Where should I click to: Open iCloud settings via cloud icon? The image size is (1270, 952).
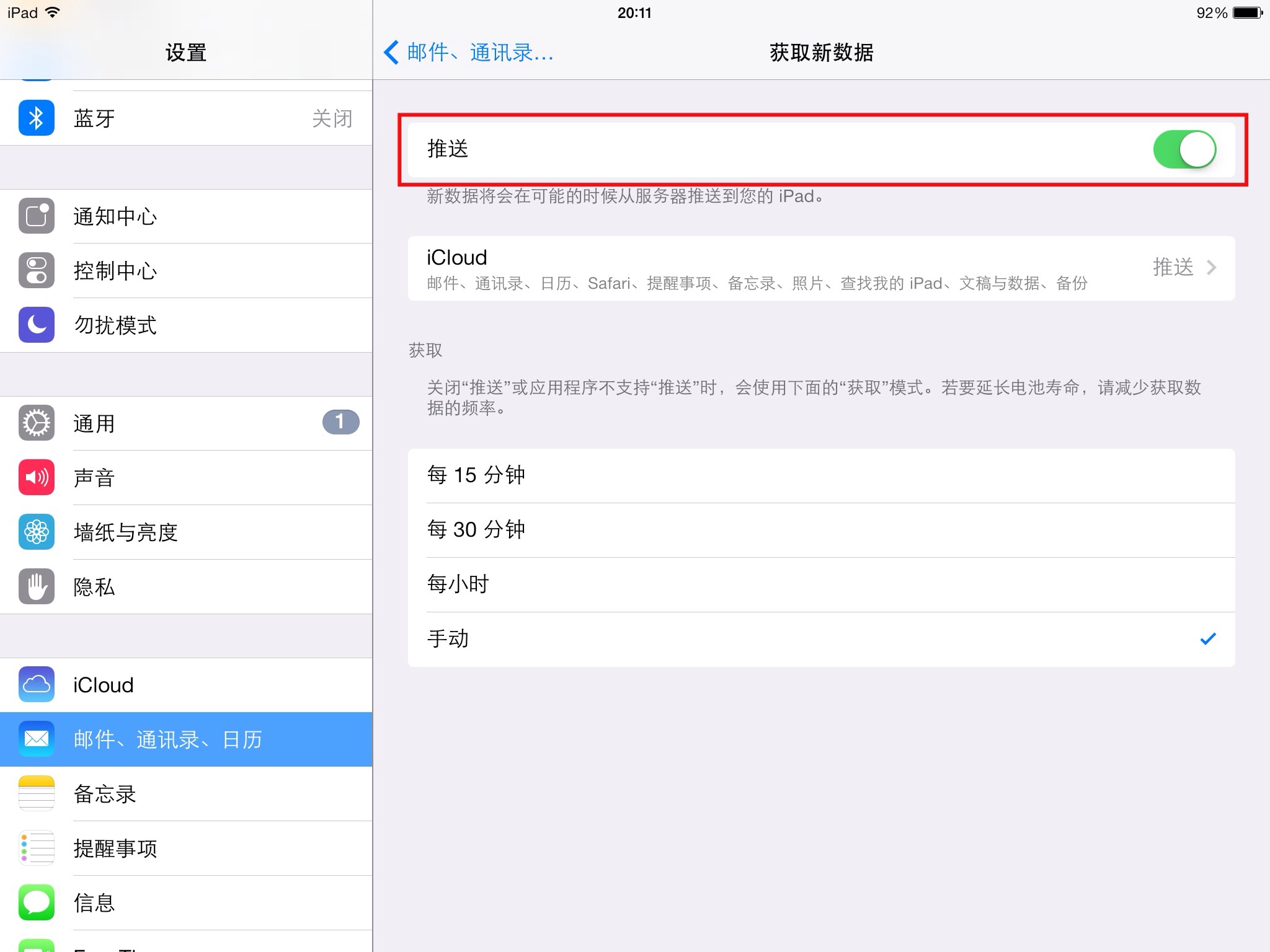36,684
